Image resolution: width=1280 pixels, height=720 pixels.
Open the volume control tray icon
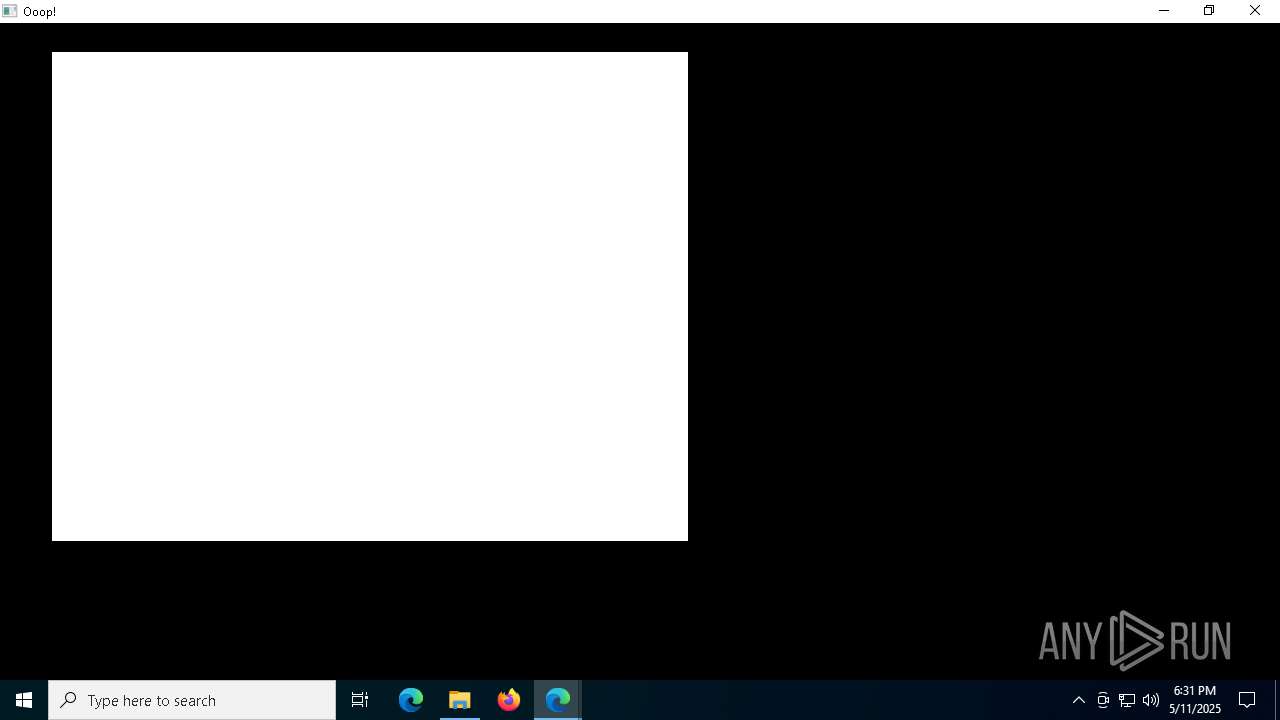(1151, 700)
